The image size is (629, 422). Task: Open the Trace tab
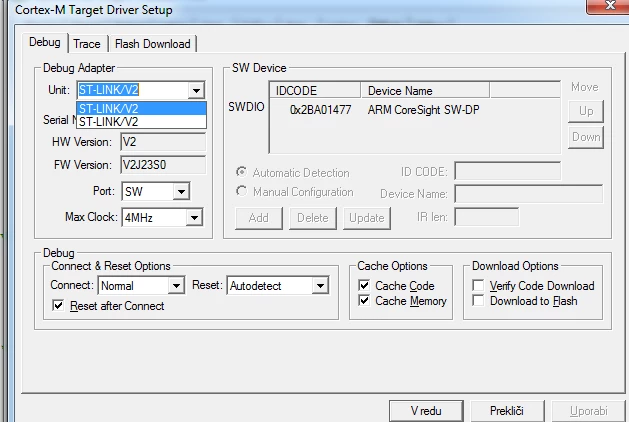pyautogui.click(x=87, y=44)
